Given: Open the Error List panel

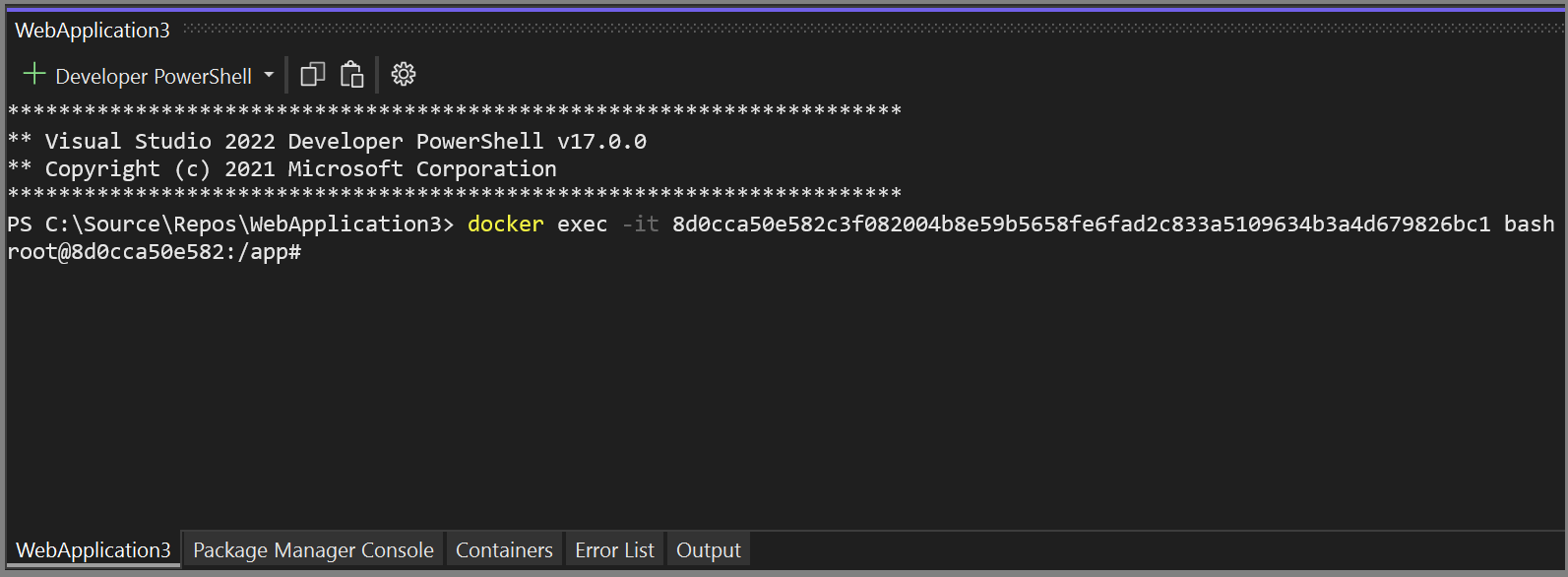Looking at the screenshot, I should (614, 549).
